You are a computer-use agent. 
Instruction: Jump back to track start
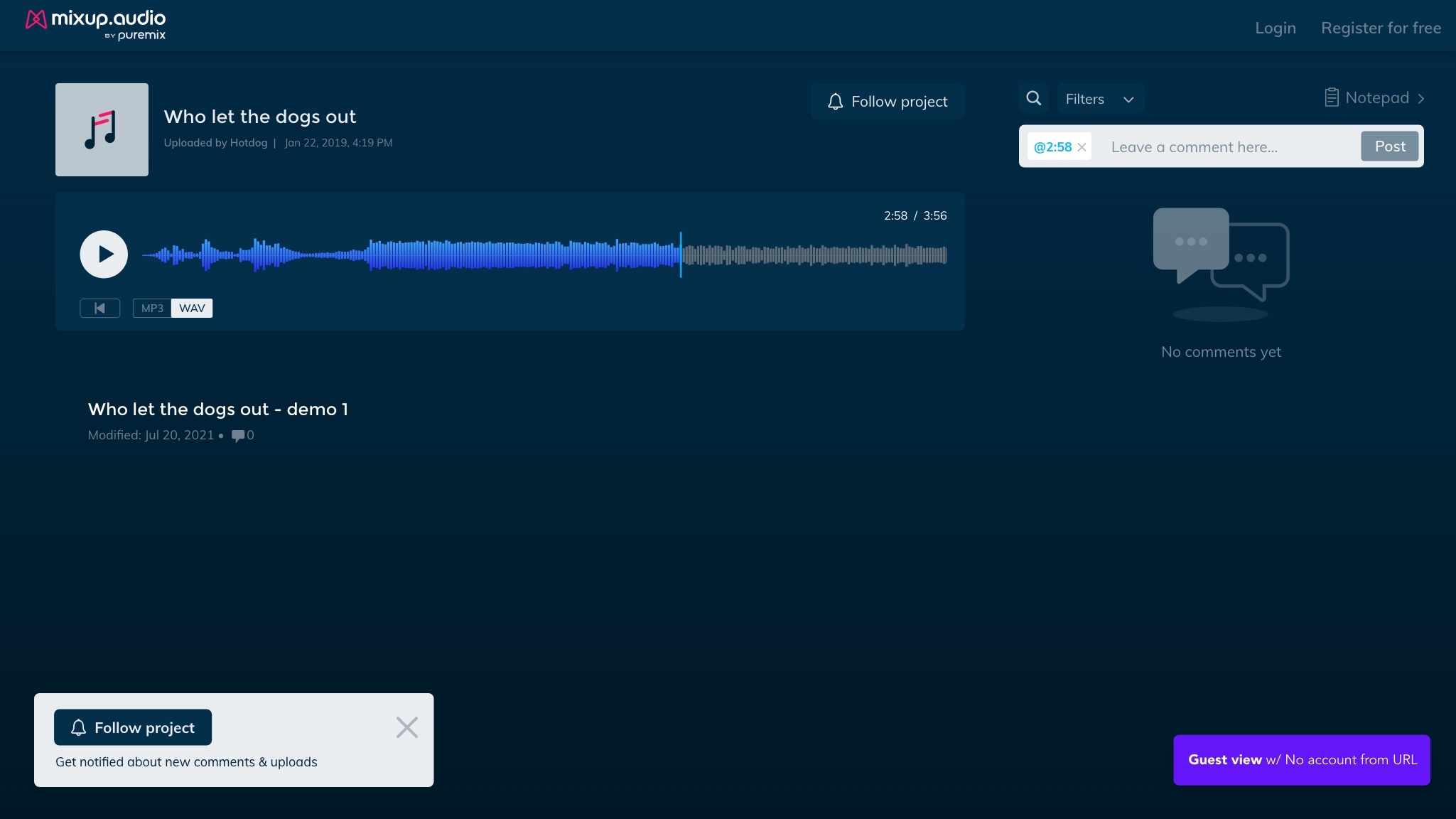(x=99, y=308)
